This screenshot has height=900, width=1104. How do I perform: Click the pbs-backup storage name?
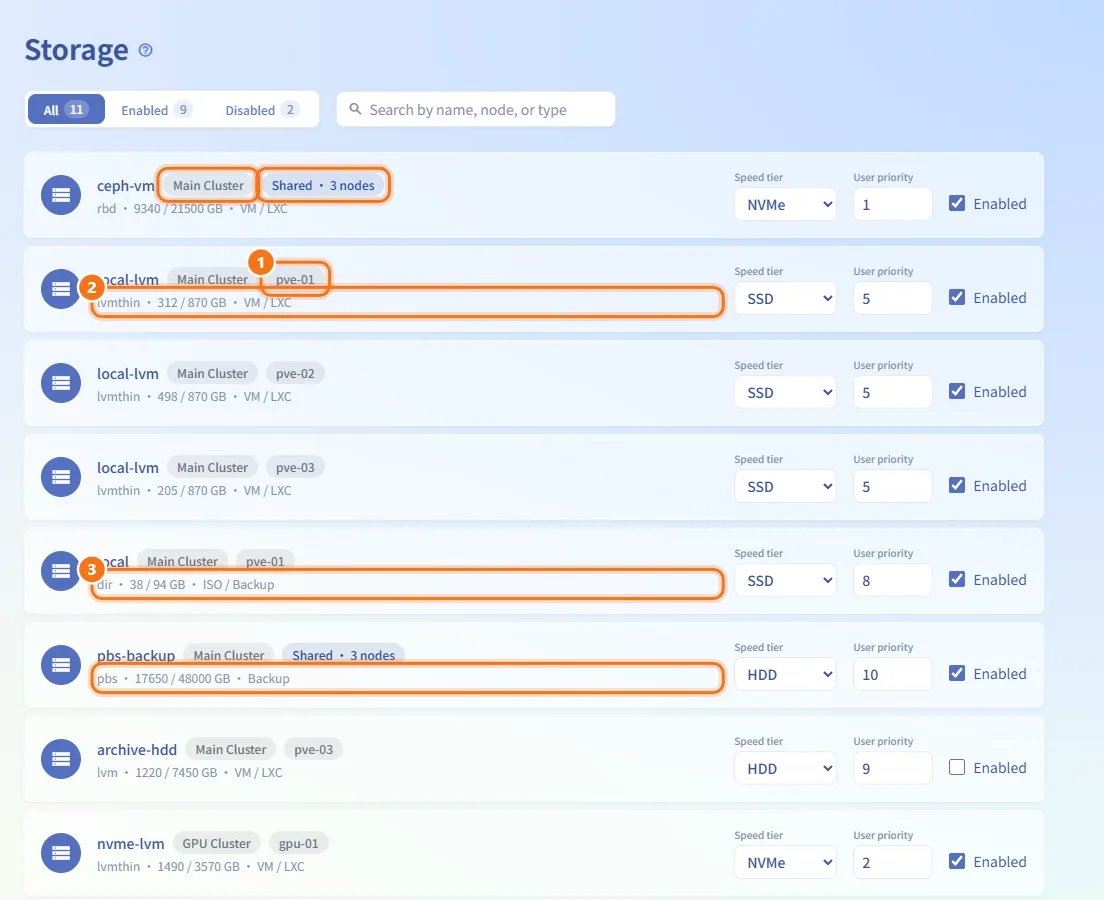coord(136,656)
